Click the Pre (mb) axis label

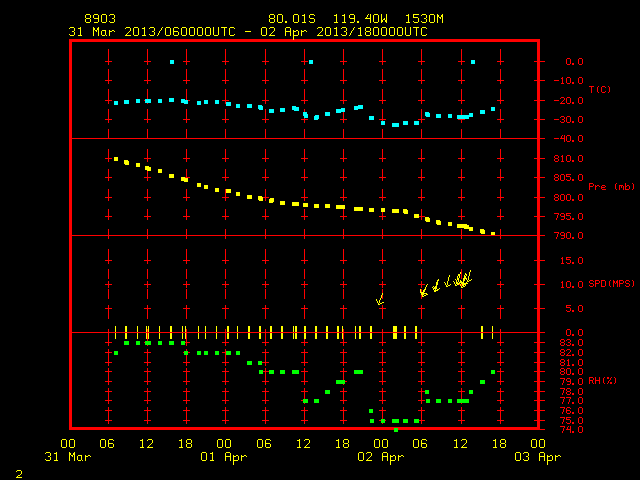(611, 187)
